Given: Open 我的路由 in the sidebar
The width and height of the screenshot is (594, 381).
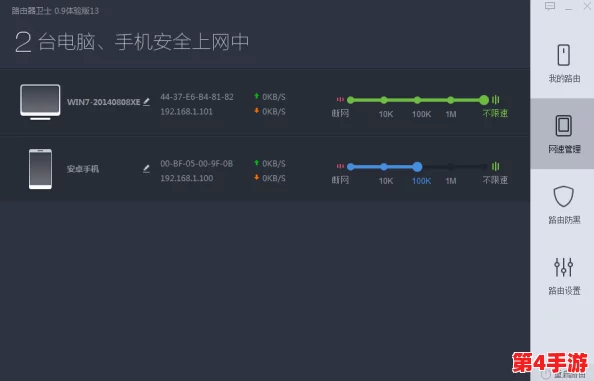Looking at the screenshot, I should coord(563,63).
